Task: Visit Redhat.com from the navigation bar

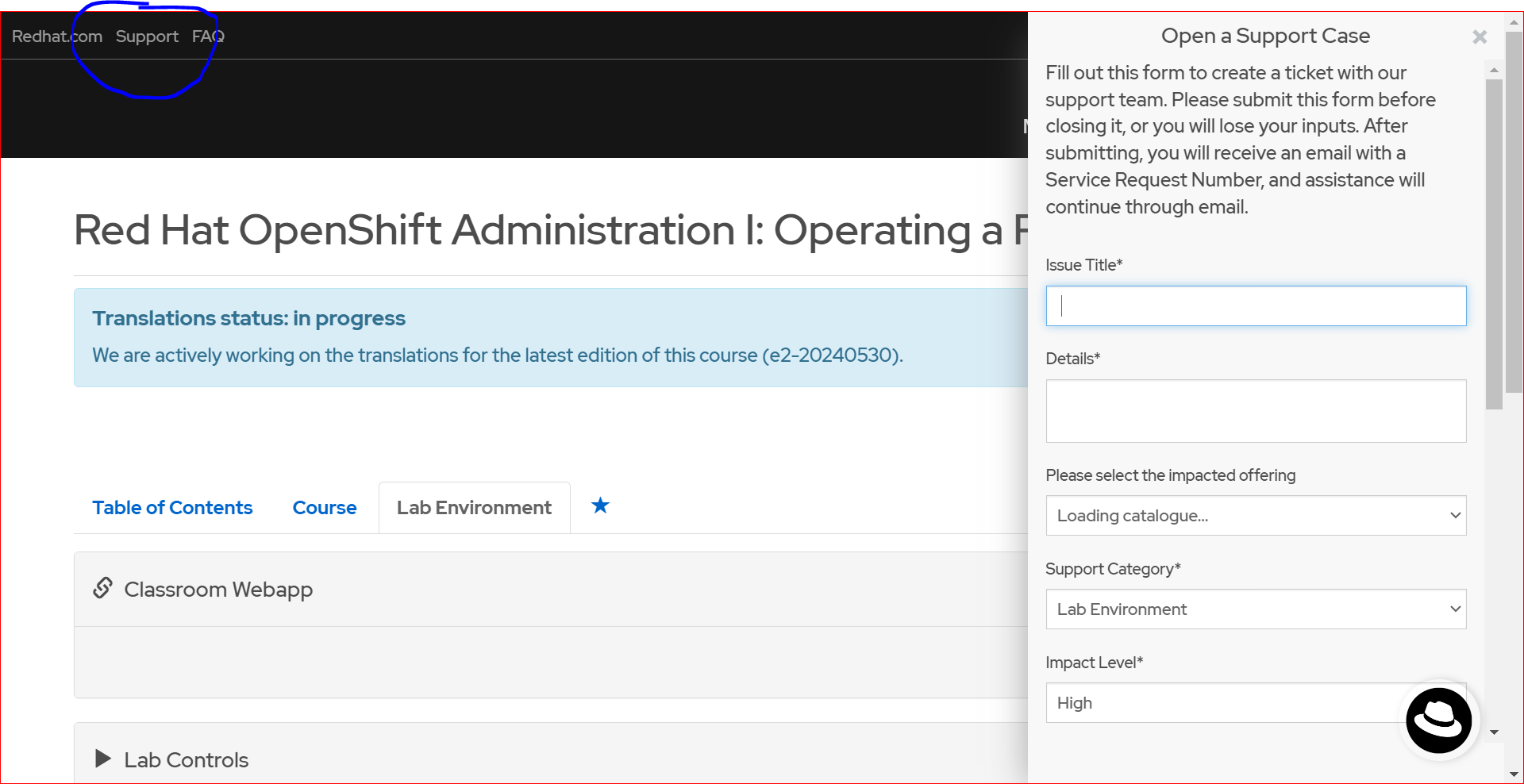Action: 56,36
